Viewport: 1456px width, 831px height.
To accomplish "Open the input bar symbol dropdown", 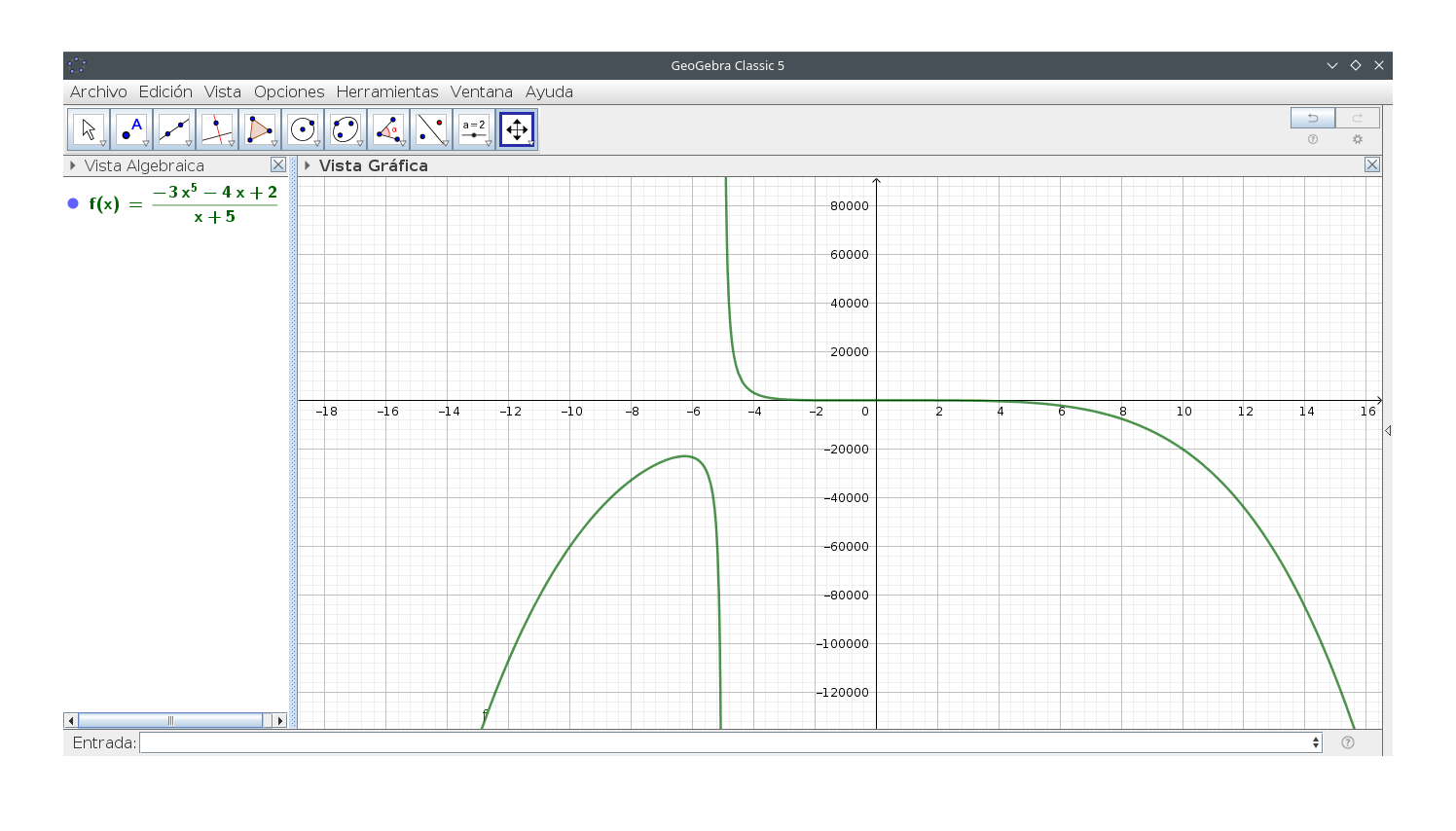I will [x=1316, y=742].
